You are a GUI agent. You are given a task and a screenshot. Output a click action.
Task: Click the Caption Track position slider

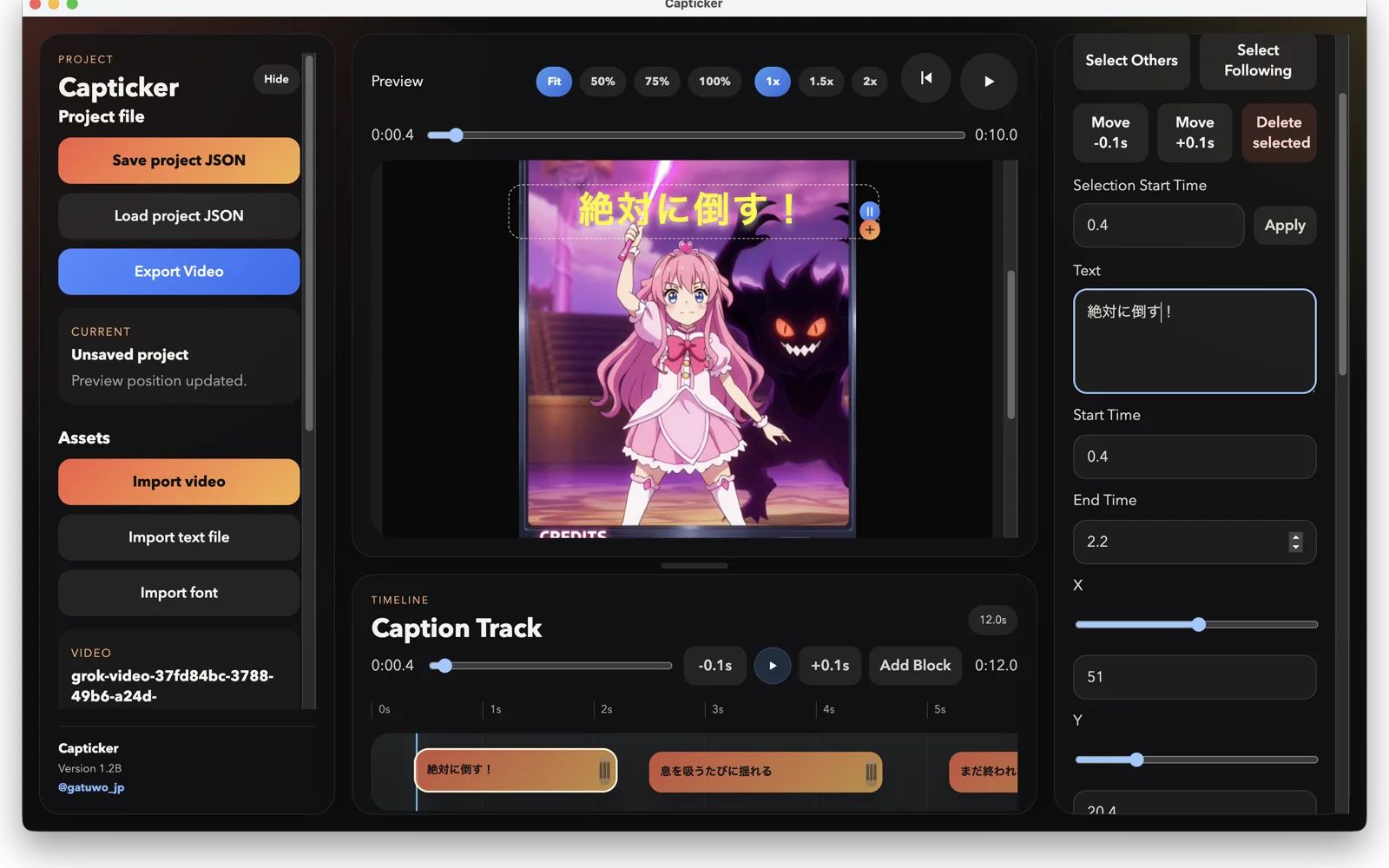tap(551, 666)
